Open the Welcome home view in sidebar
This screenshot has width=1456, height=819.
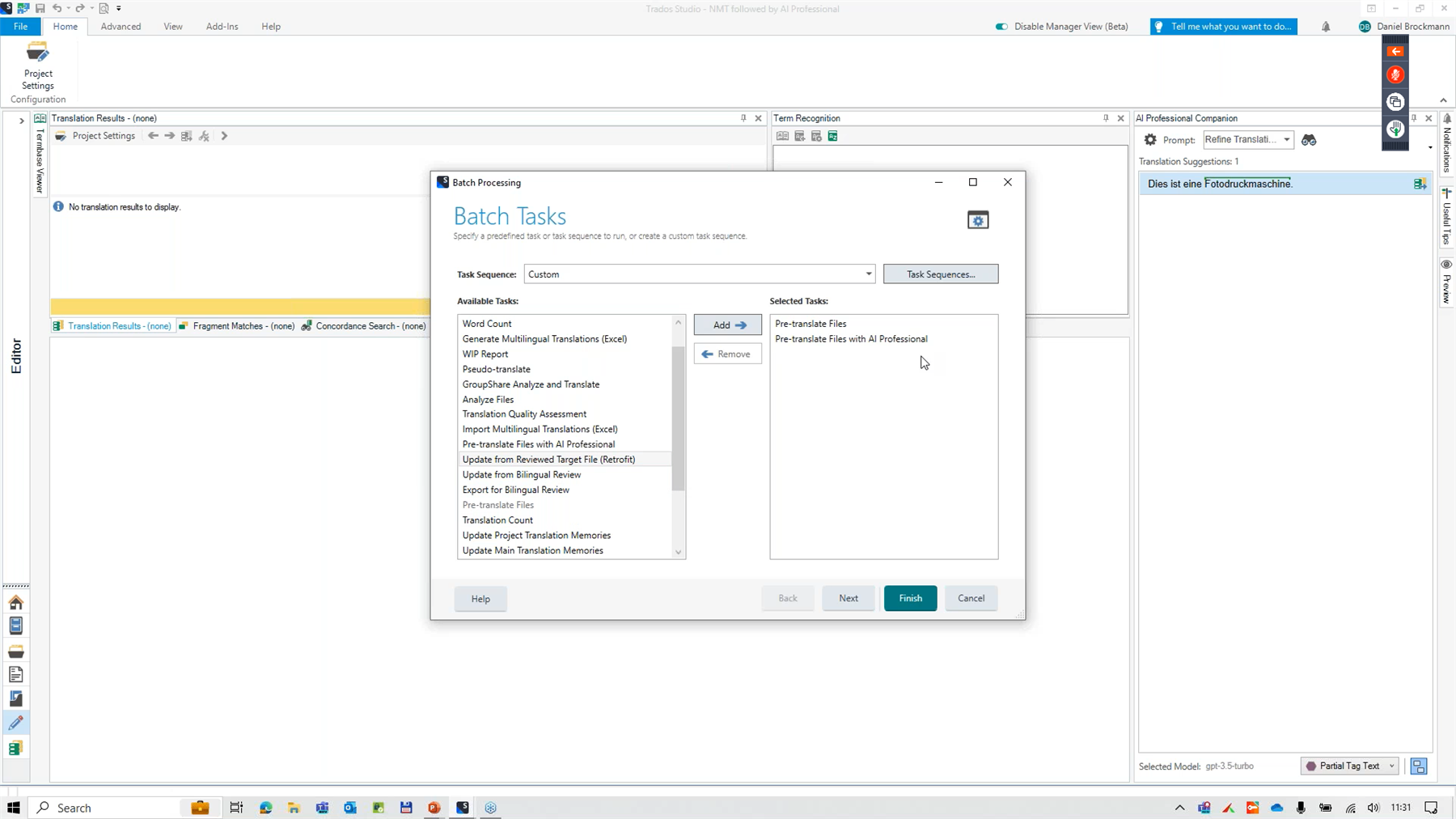coord(16,603)
